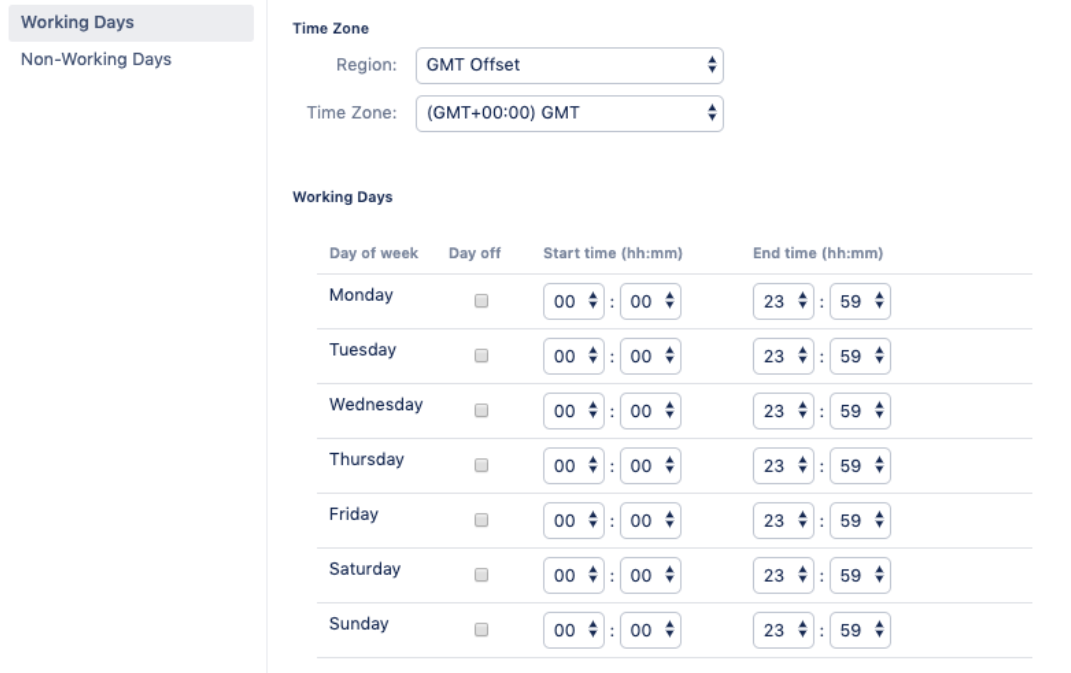The width and height of the screenshot is (1071, 673).
Task: Open the Region dropdown
Action: point(568,66)
